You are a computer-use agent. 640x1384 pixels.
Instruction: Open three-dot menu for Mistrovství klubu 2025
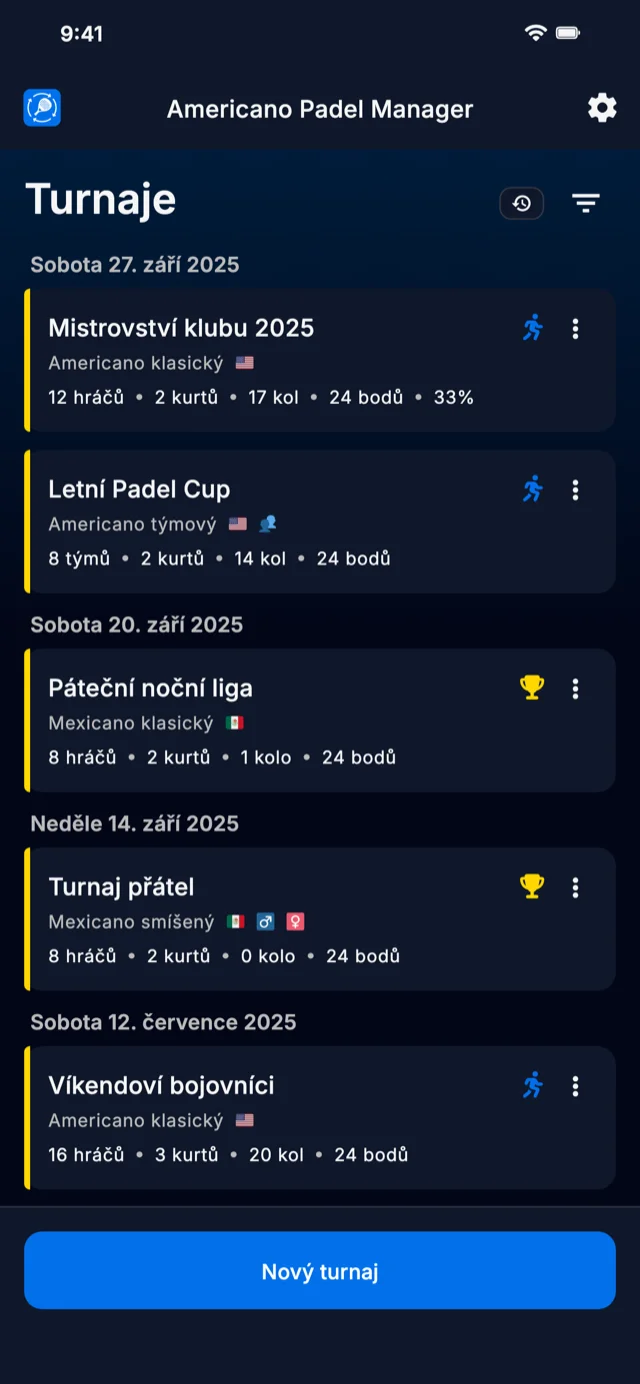[x=575, y=328]
